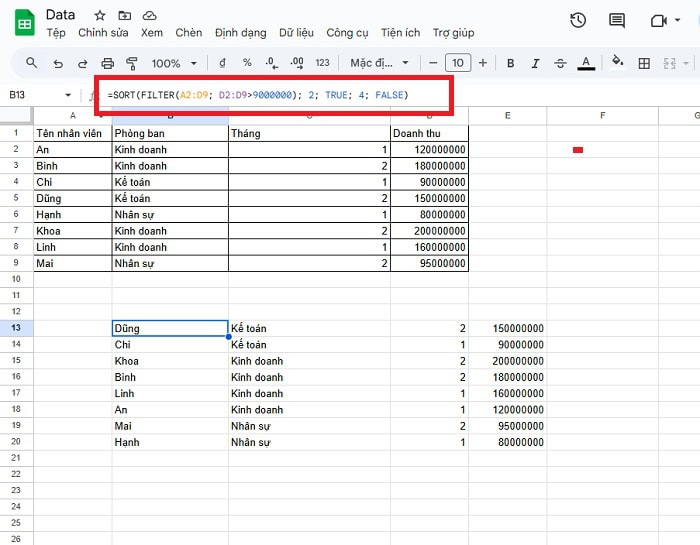
Task: Toggle strikethrough formatting
Action: (x=560, y=63)
